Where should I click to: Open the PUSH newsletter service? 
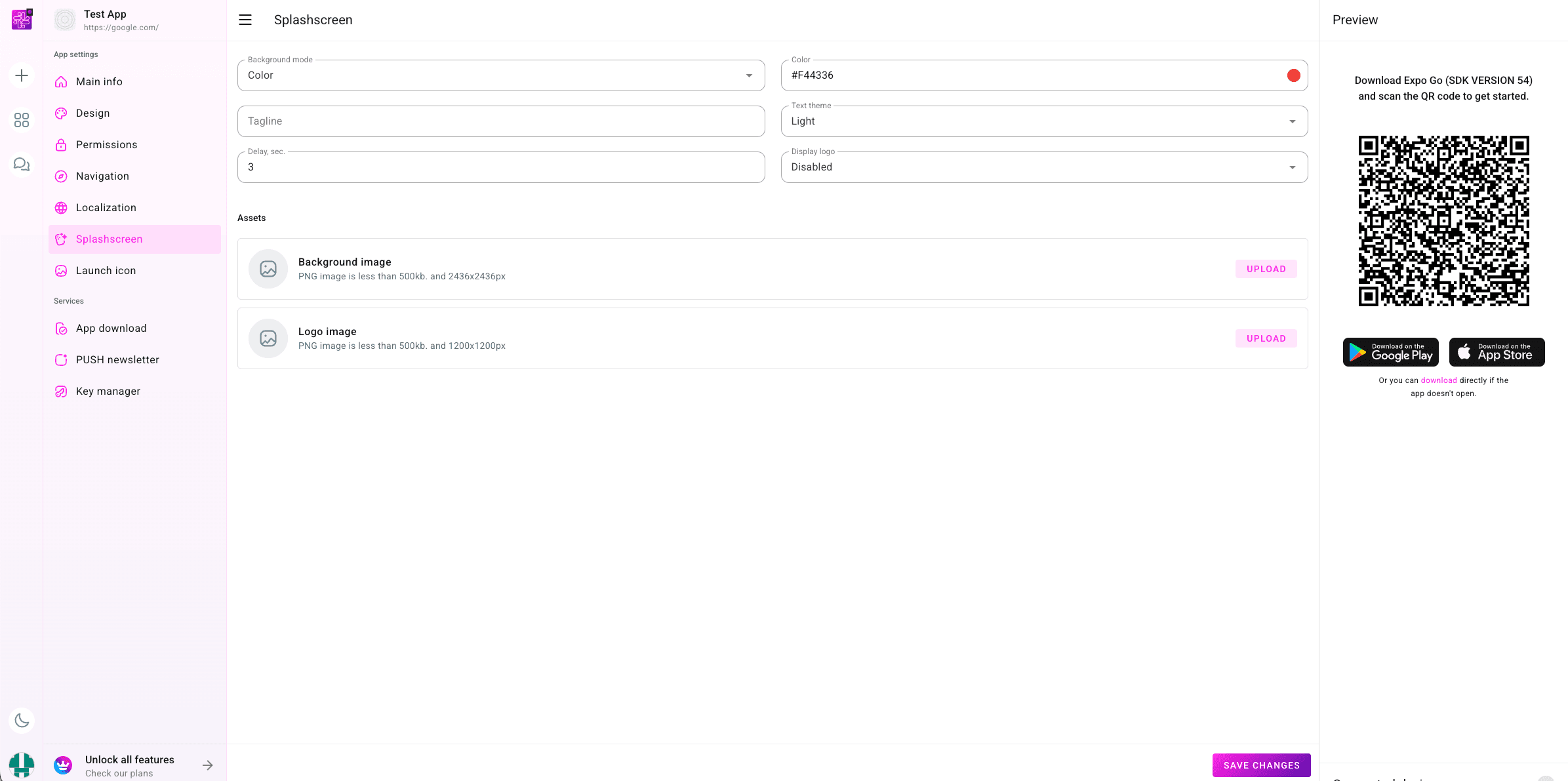click(134, 360)
